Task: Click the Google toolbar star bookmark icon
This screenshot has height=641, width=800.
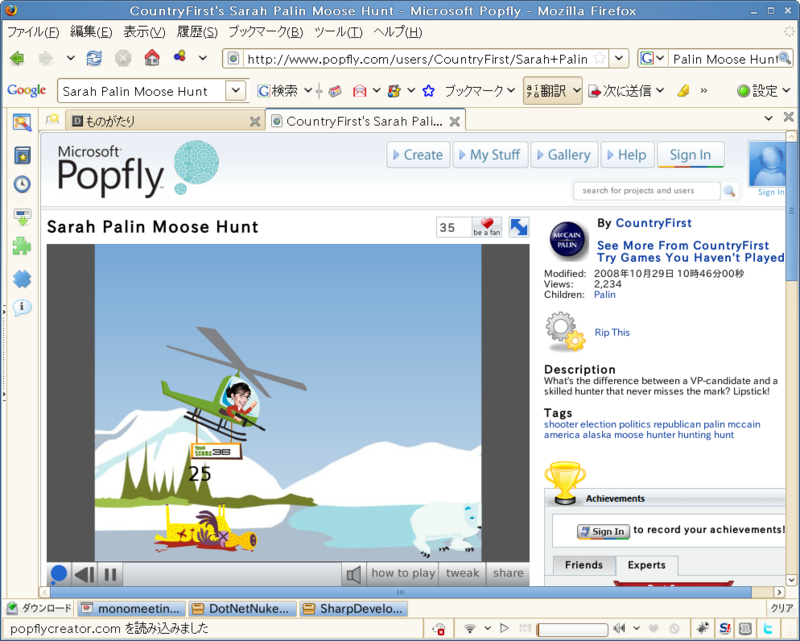Action: pyautogui.click(x=429, y=91)
